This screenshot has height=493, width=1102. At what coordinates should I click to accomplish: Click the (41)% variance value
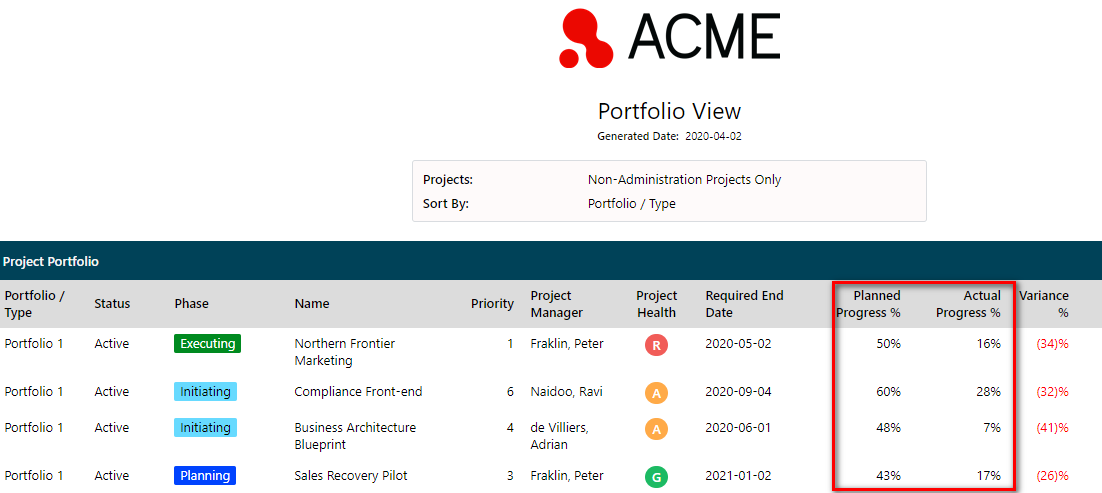pyautogui.click(x=1052, y=428)
